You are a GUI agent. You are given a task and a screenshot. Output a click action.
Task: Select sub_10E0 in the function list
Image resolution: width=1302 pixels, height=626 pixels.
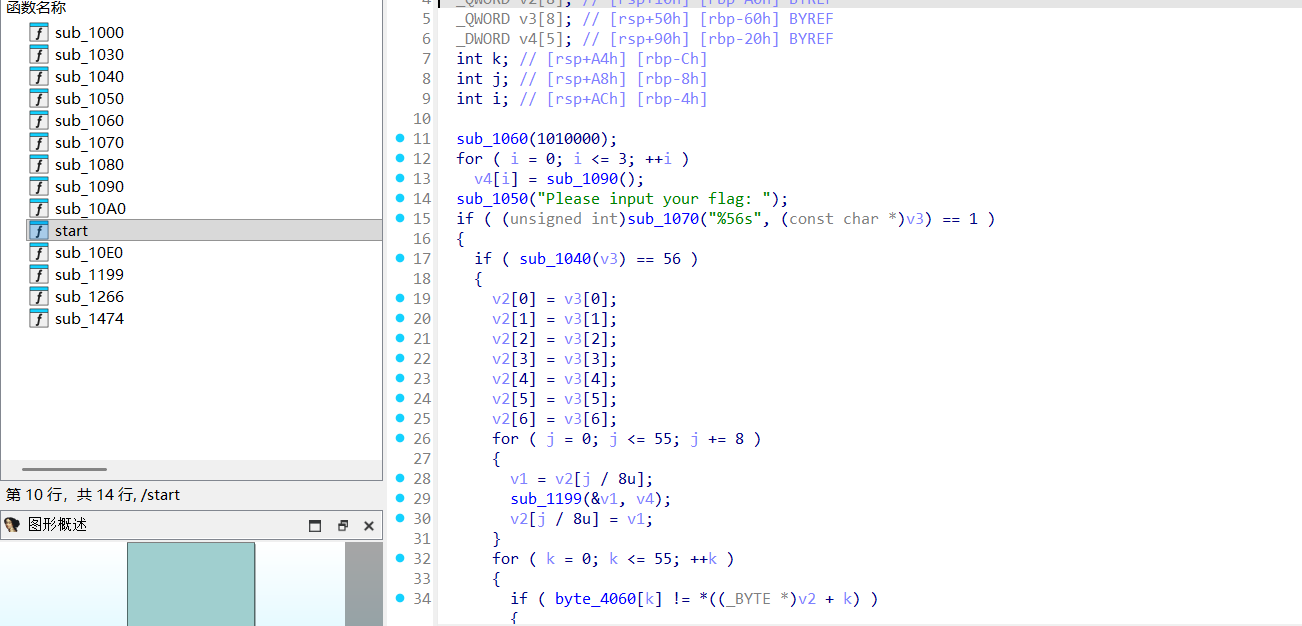[x=89, y=252]
